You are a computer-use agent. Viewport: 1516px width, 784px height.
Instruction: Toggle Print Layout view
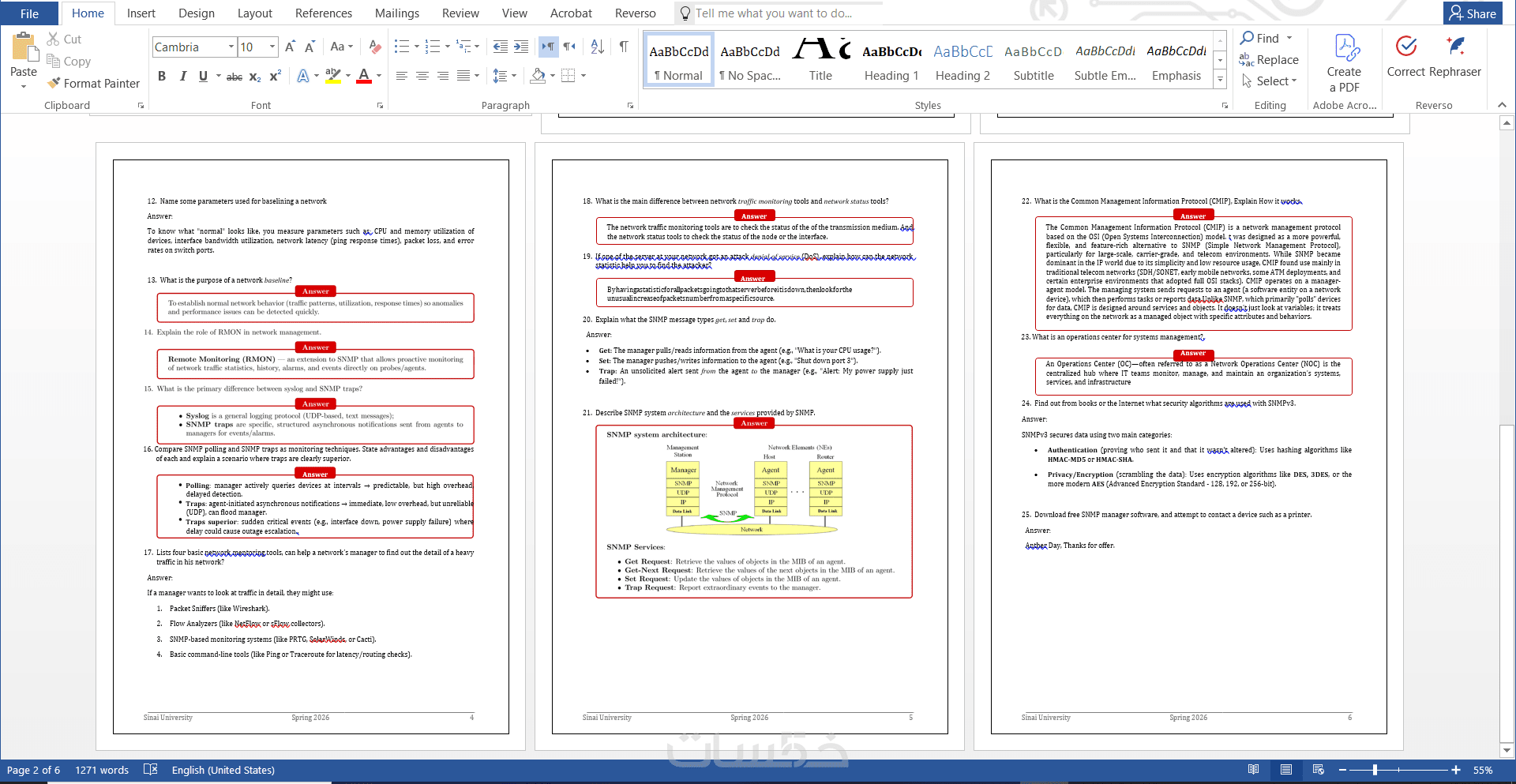1285,770
